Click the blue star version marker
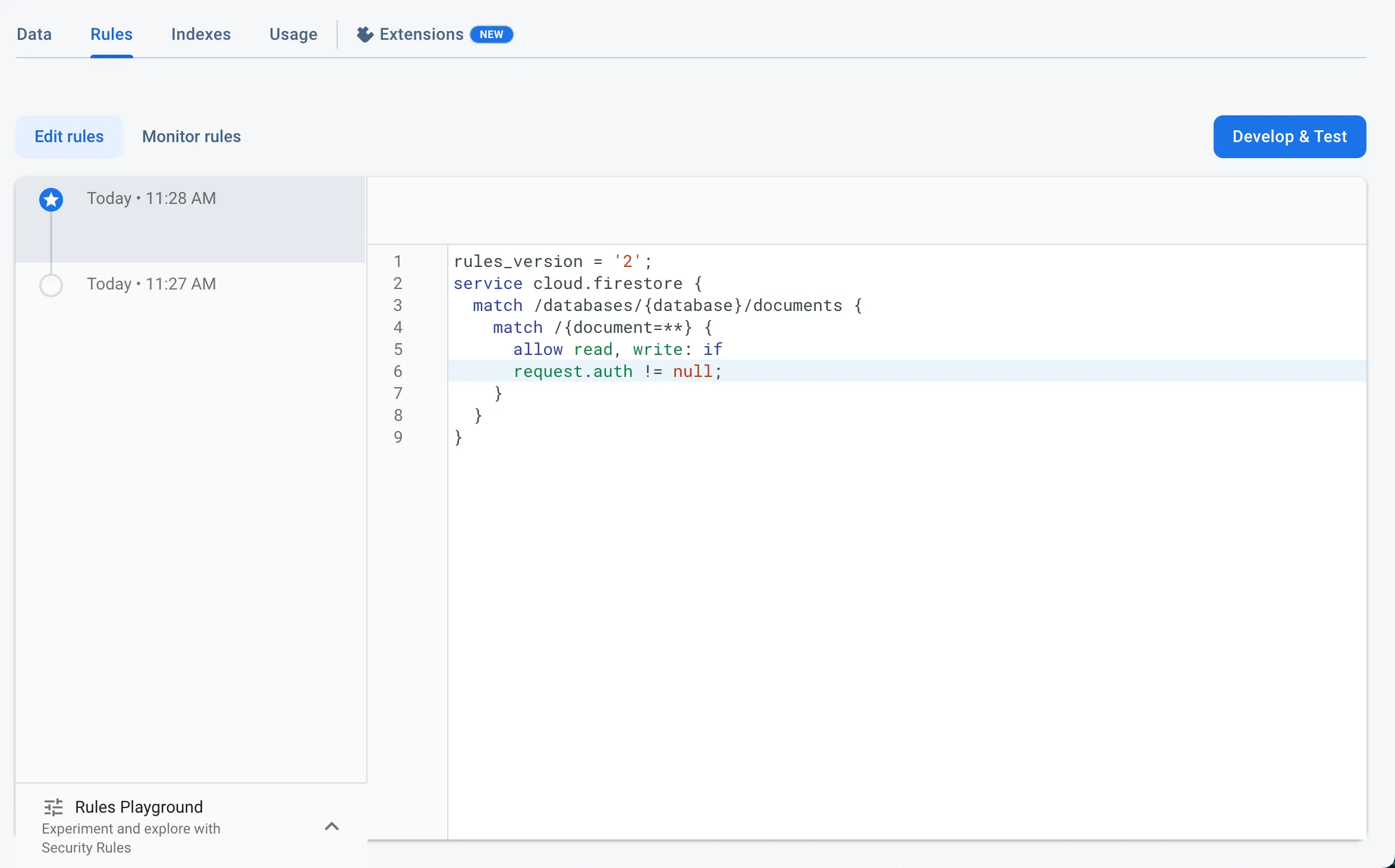Image resolution: width=1395 pixels, height=868 pixels. [x=51, y=200]
